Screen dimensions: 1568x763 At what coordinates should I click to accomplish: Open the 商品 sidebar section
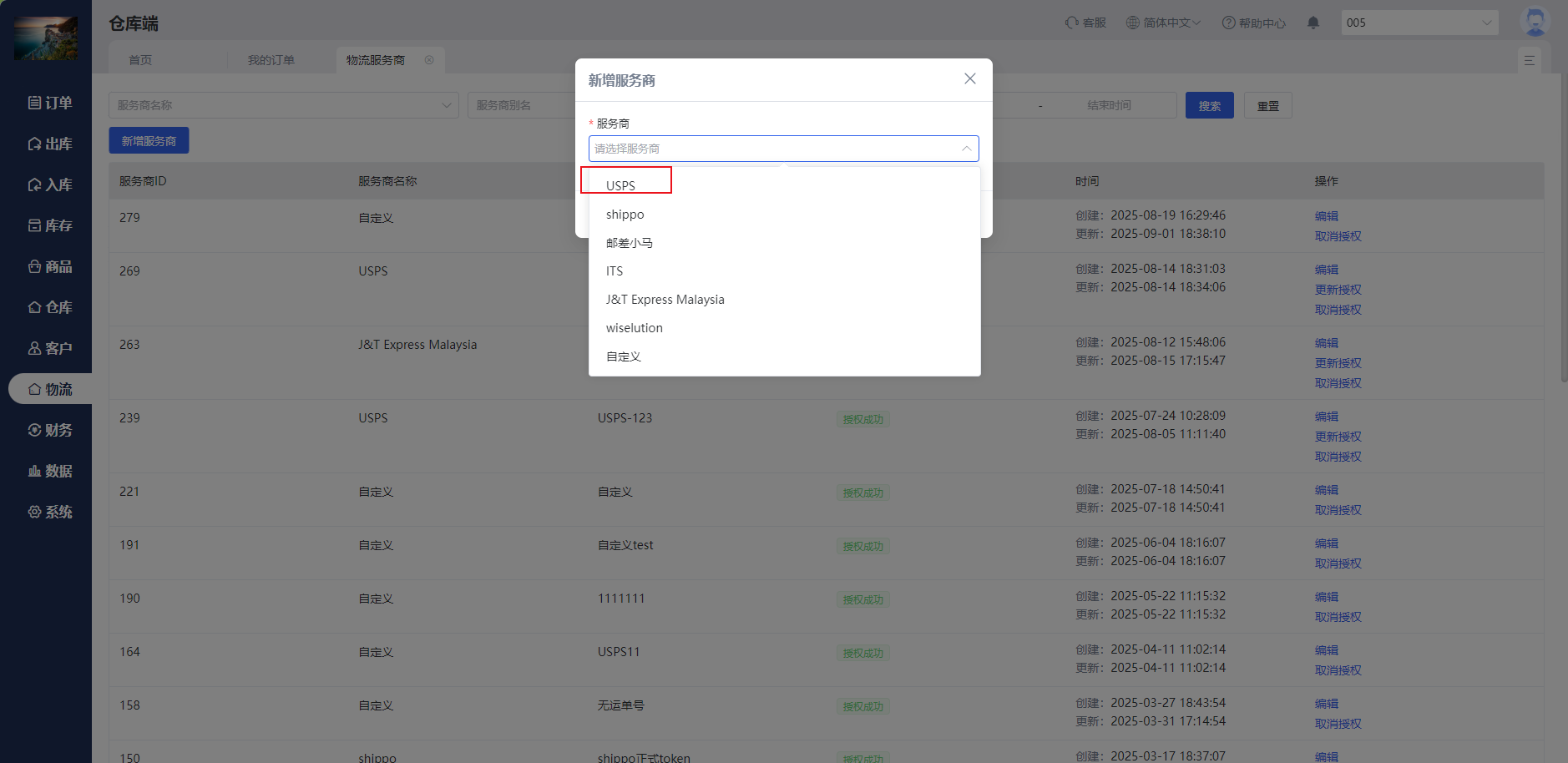click(x=50, y=266)
